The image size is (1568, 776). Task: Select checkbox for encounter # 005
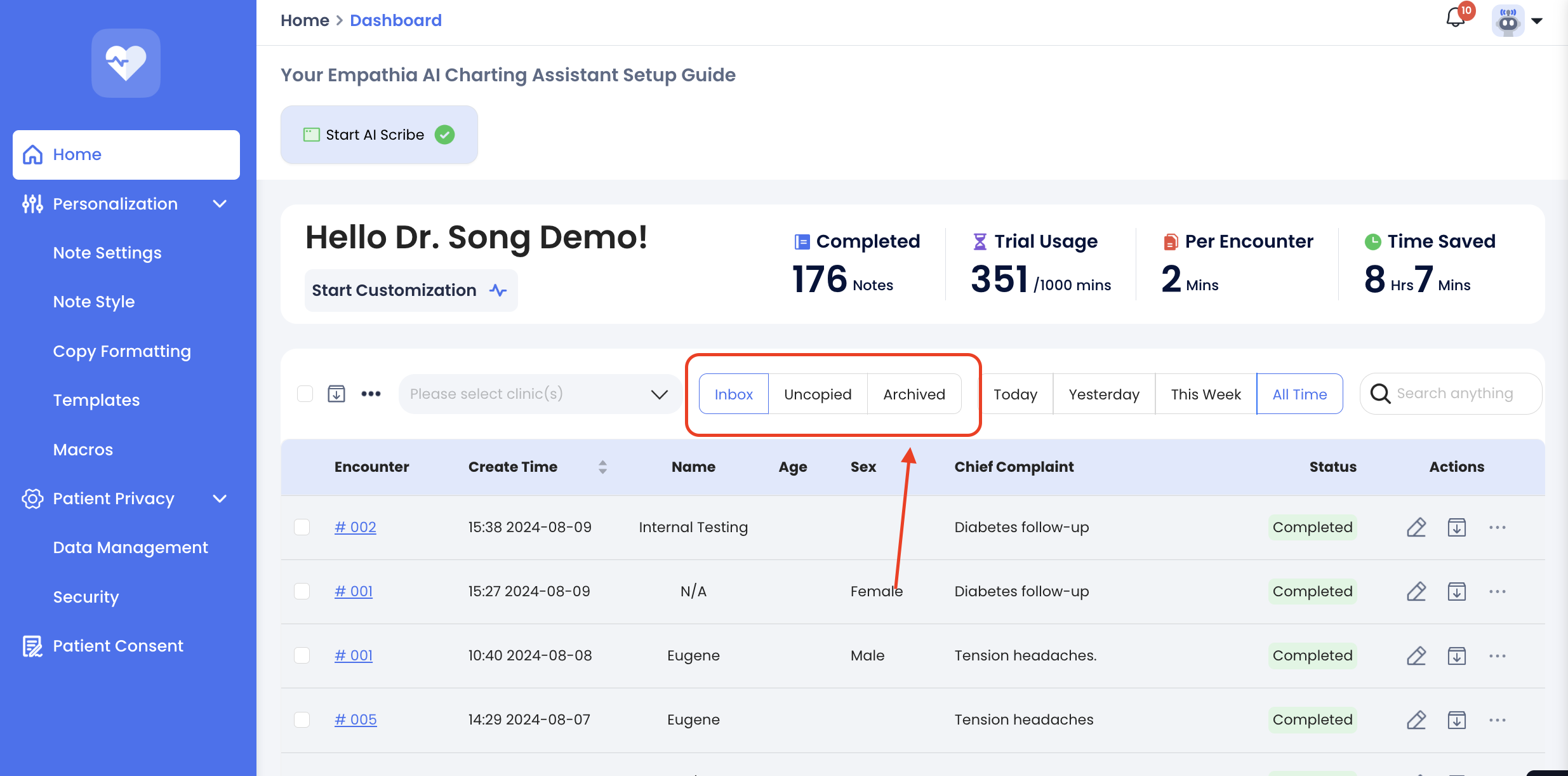click(302, 719)
